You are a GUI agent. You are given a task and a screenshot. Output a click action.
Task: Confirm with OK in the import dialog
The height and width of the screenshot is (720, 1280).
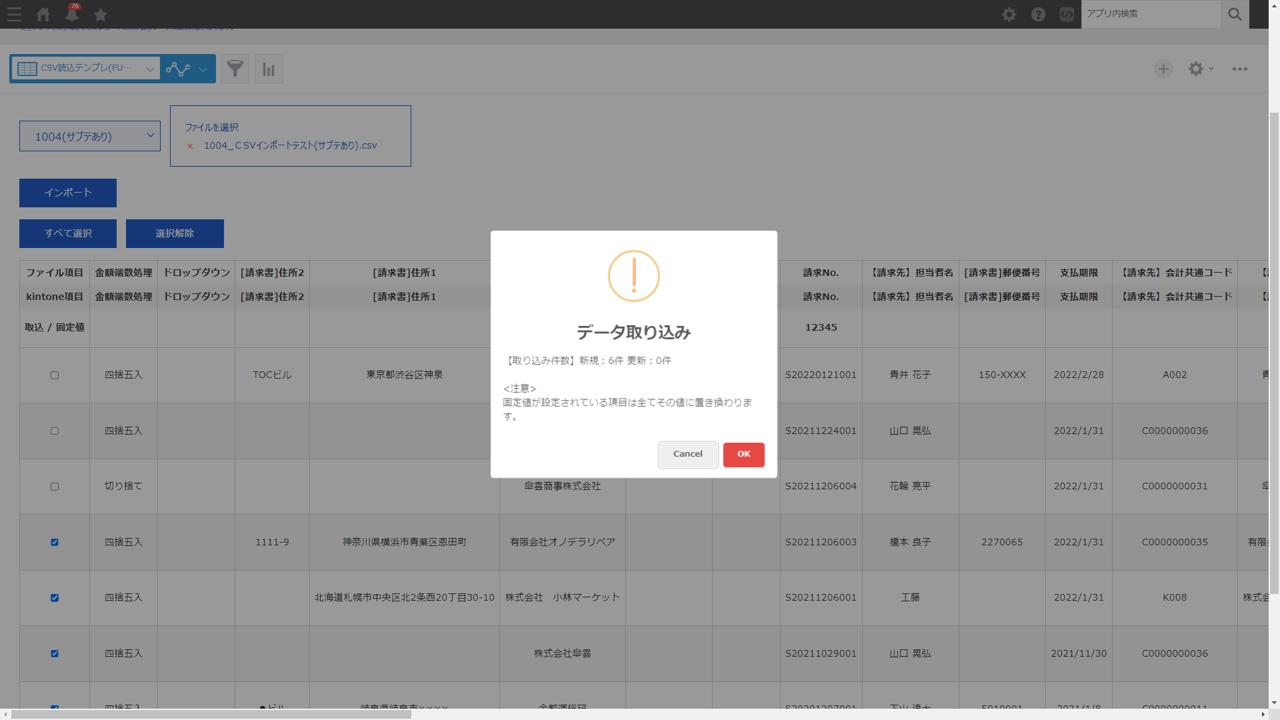744,454
